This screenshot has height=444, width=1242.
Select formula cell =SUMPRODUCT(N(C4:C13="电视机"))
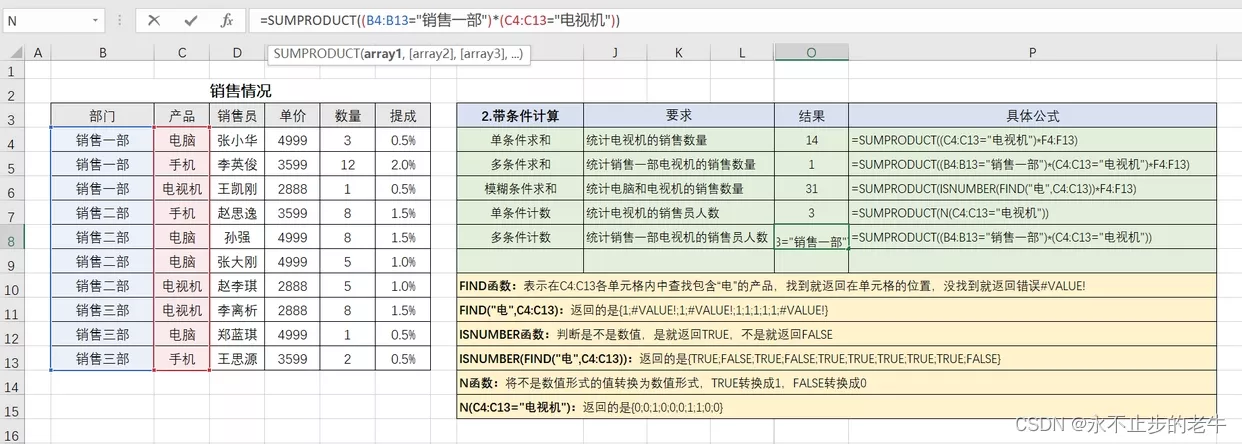(1033, 213)
